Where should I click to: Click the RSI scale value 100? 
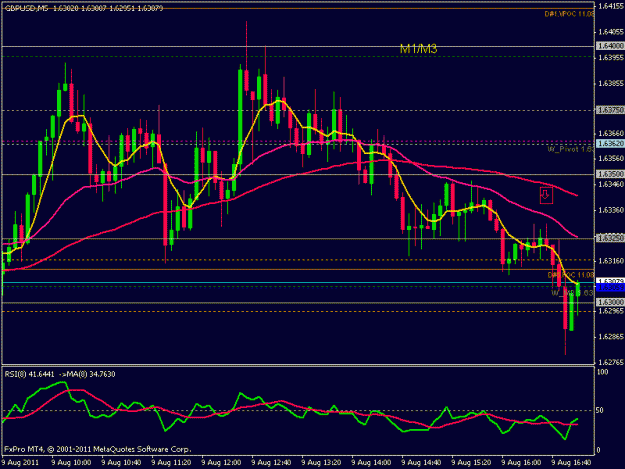coord(603,372)
